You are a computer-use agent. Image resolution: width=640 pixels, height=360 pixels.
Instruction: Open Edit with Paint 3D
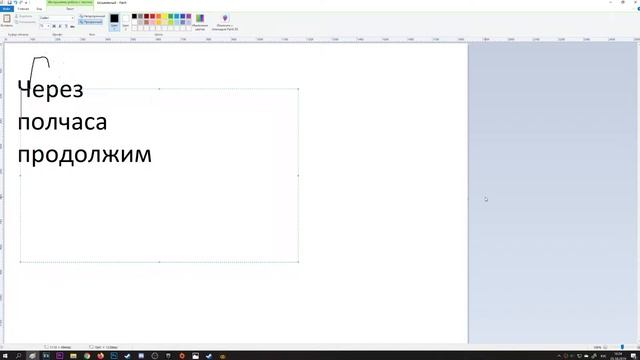(x=225, y=22)
